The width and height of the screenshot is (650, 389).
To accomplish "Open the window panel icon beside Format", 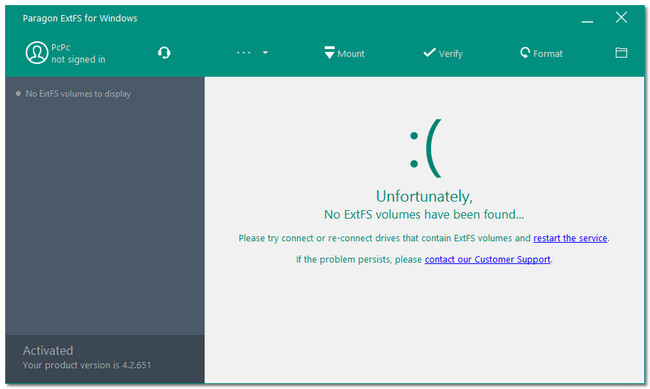I will point(621,53).
